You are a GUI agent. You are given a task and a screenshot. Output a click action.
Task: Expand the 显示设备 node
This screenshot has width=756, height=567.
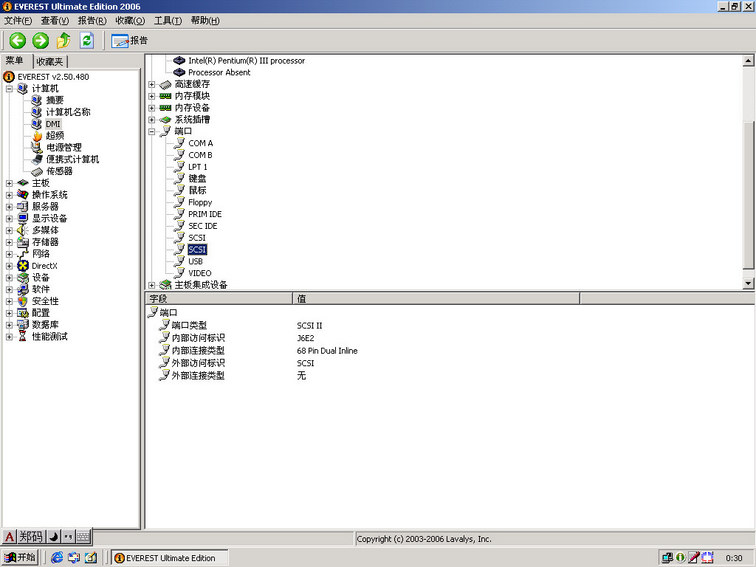pyautogui.click(x=9, y=218)
